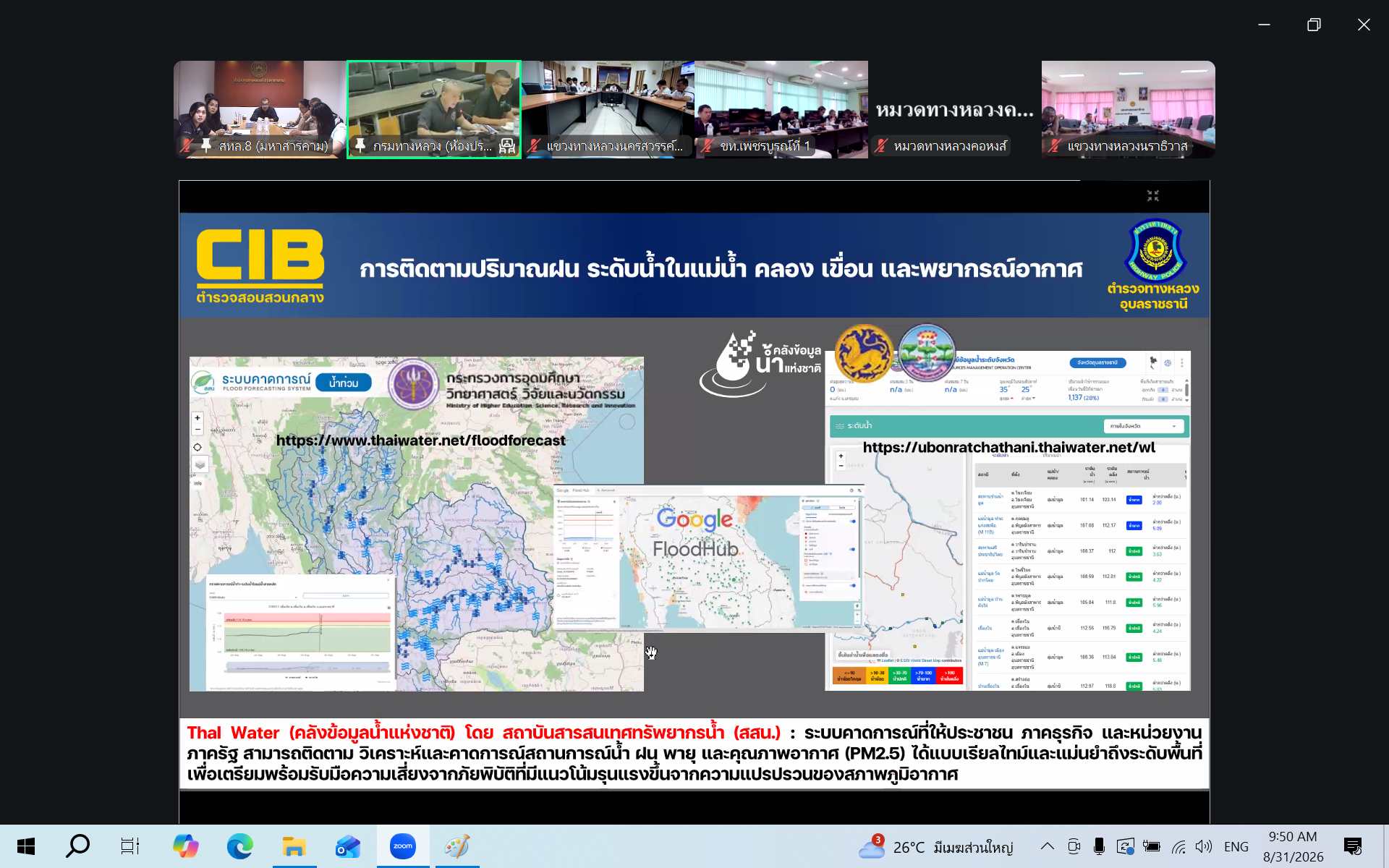The height and width of the screenshot is (868, 1389).
Task: Click the exit full-view arrows icon
Action: [1153, 196]
